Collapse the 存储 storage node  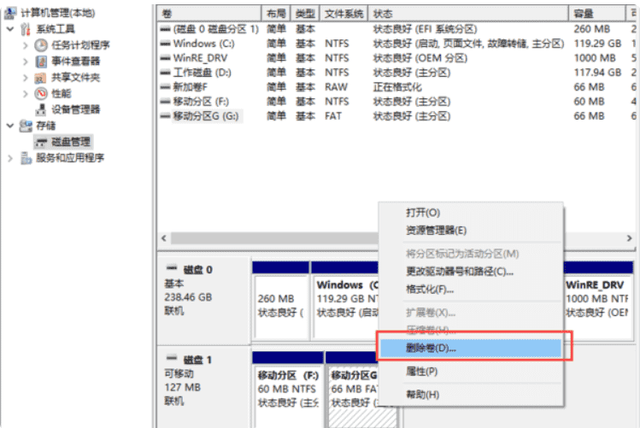tap(11, 126)
